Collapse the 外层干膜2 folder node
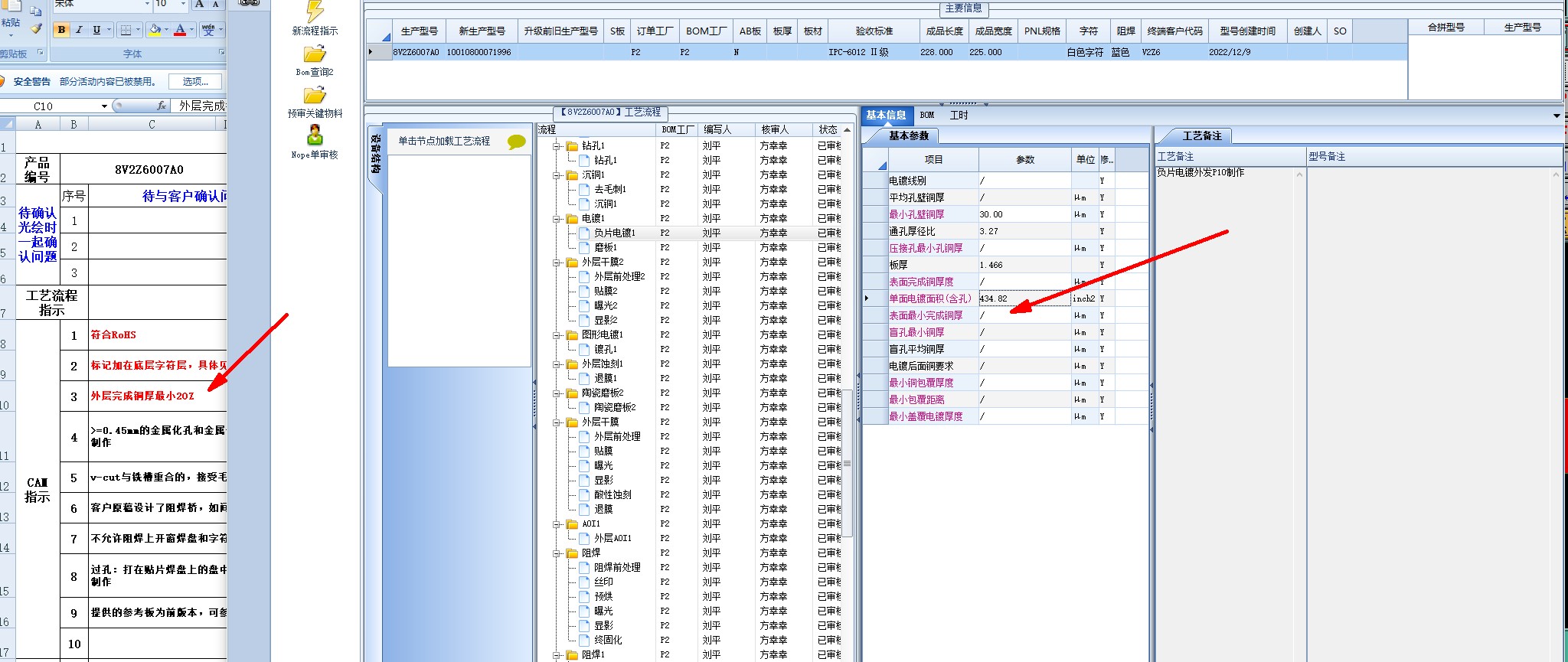Screen dimensions: 1568x662 pos(558,262)
